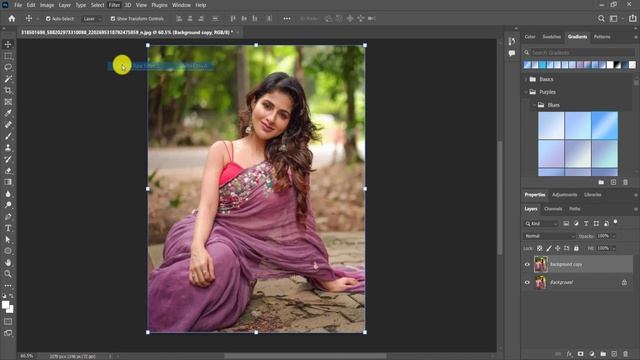Toggle the Auto-Select checkbox
This screenshot has height=360, width=640.
[48, 19]
